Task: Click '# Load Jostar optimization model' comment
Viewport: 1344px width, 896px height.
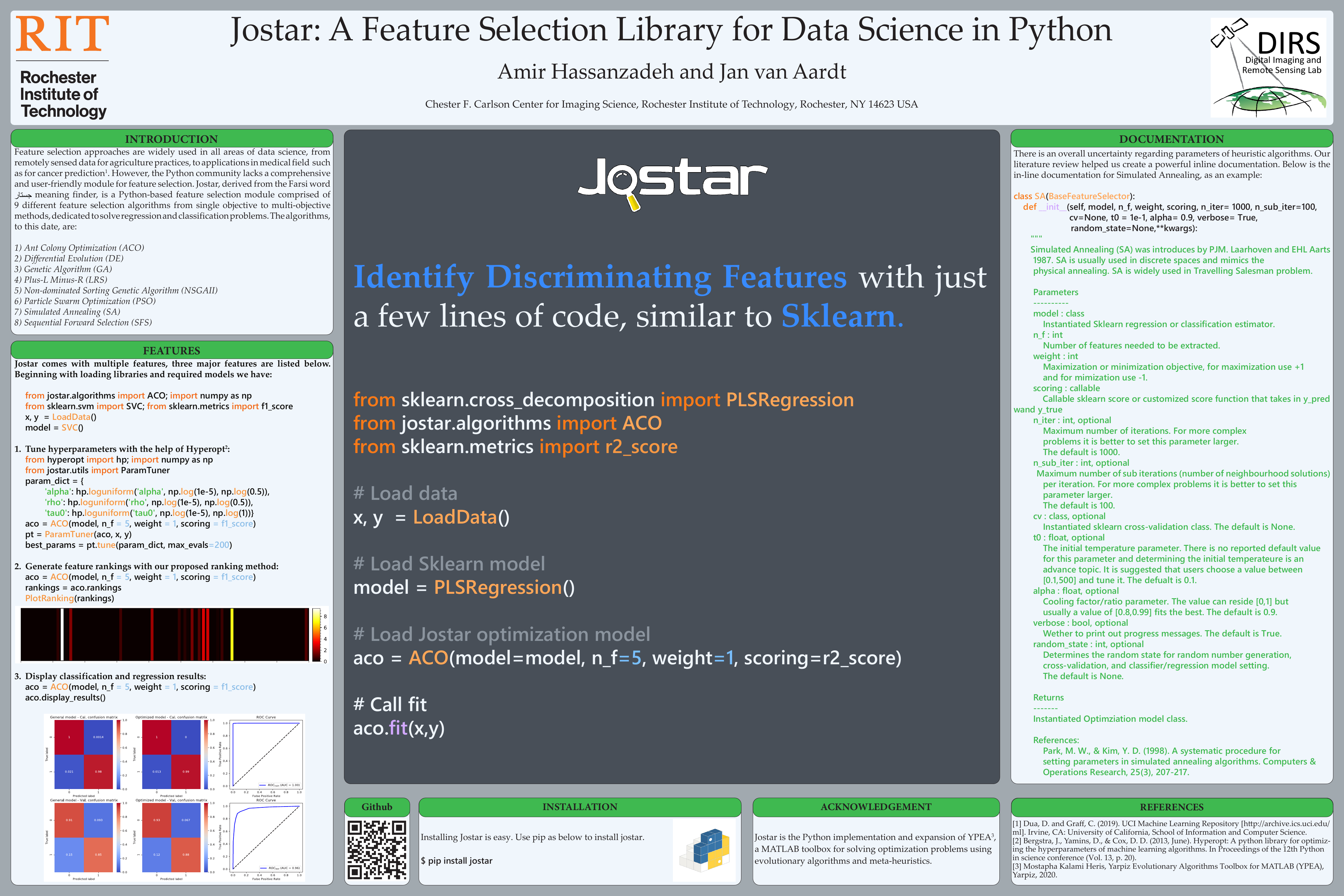Action: (x=502, y=634)
